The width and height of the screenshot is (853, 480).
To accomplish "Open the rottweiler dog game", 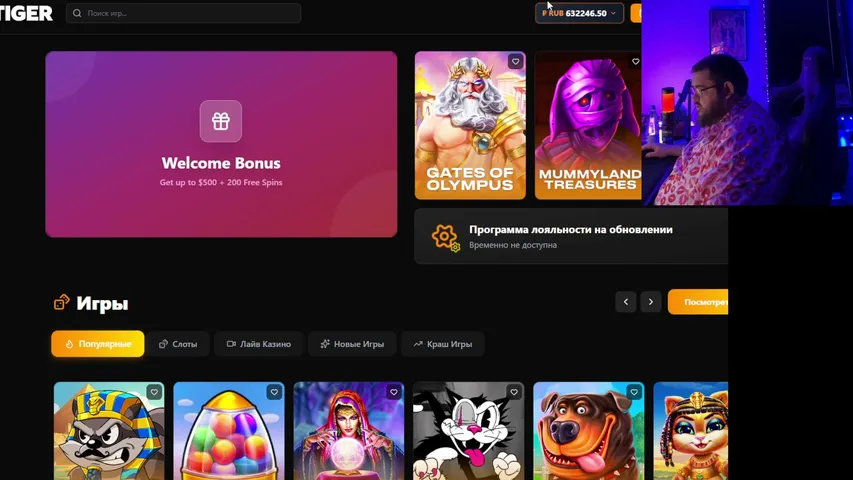I will coord(589,431).
